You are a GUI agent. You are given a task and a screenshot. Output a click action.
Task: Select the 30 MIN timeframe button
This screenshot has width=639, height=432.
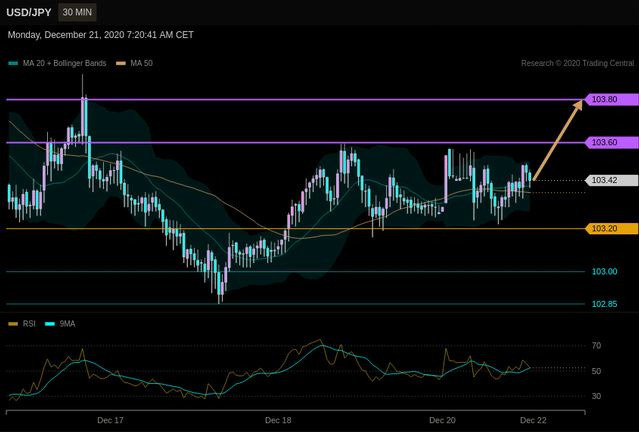(77, 12)
